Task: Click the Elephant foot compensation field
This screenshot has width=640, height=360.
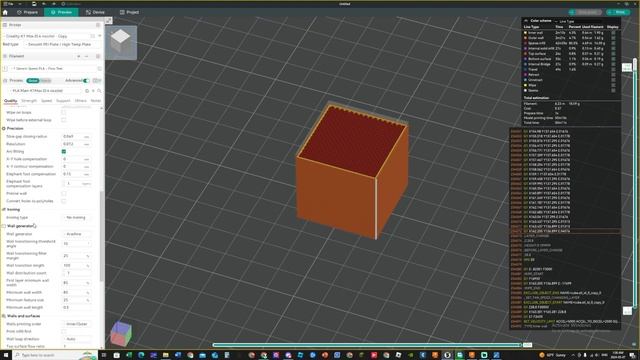Action: click(76, 174)
